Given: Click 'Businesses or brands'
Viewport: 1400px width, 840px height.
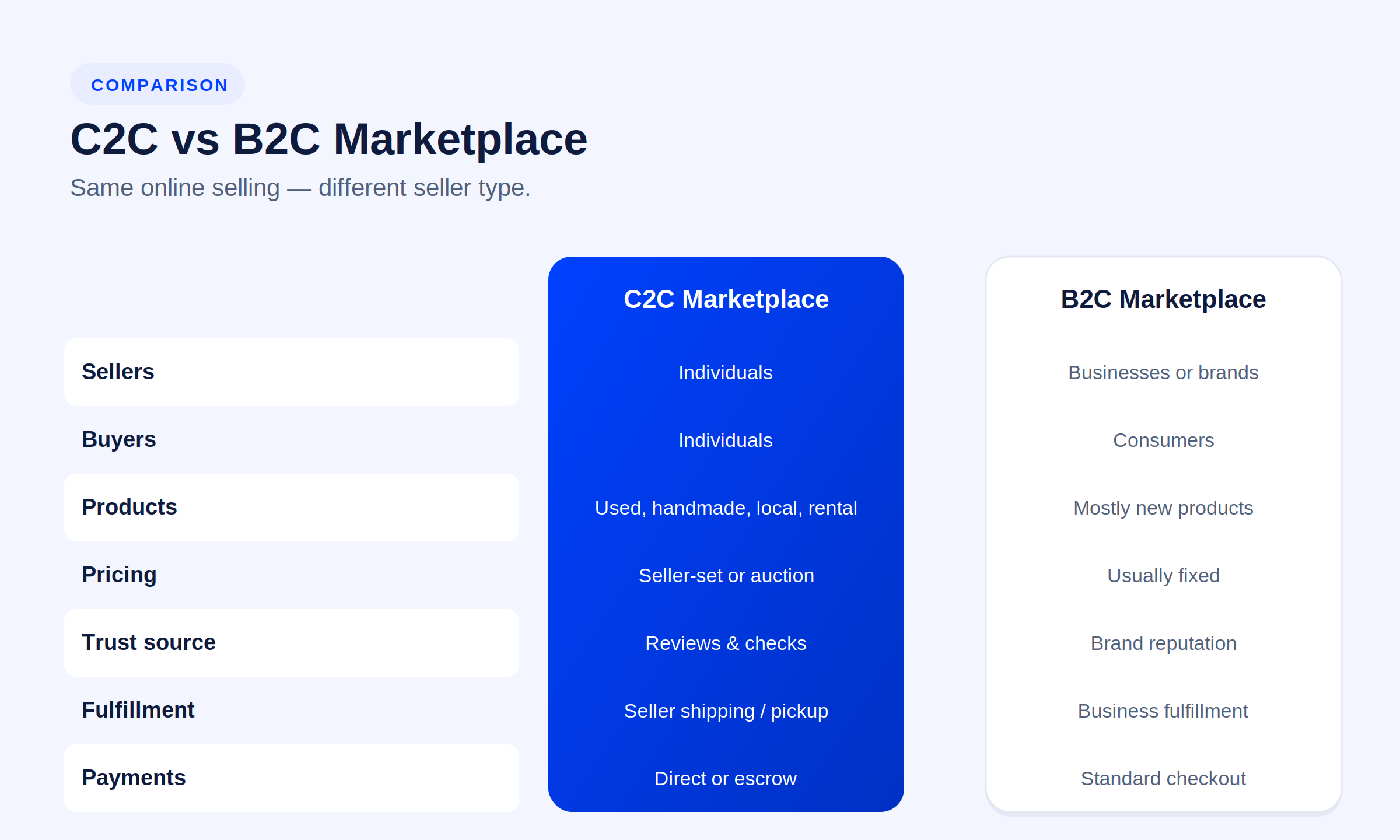Looking at the screenshot, I should pyautogui.click(x=1164, y=373).
